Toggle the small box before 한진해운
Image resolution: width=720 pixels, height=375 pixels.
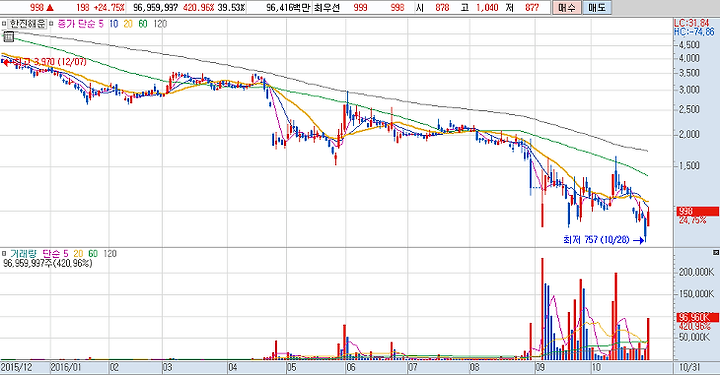[x=4, y=24]
